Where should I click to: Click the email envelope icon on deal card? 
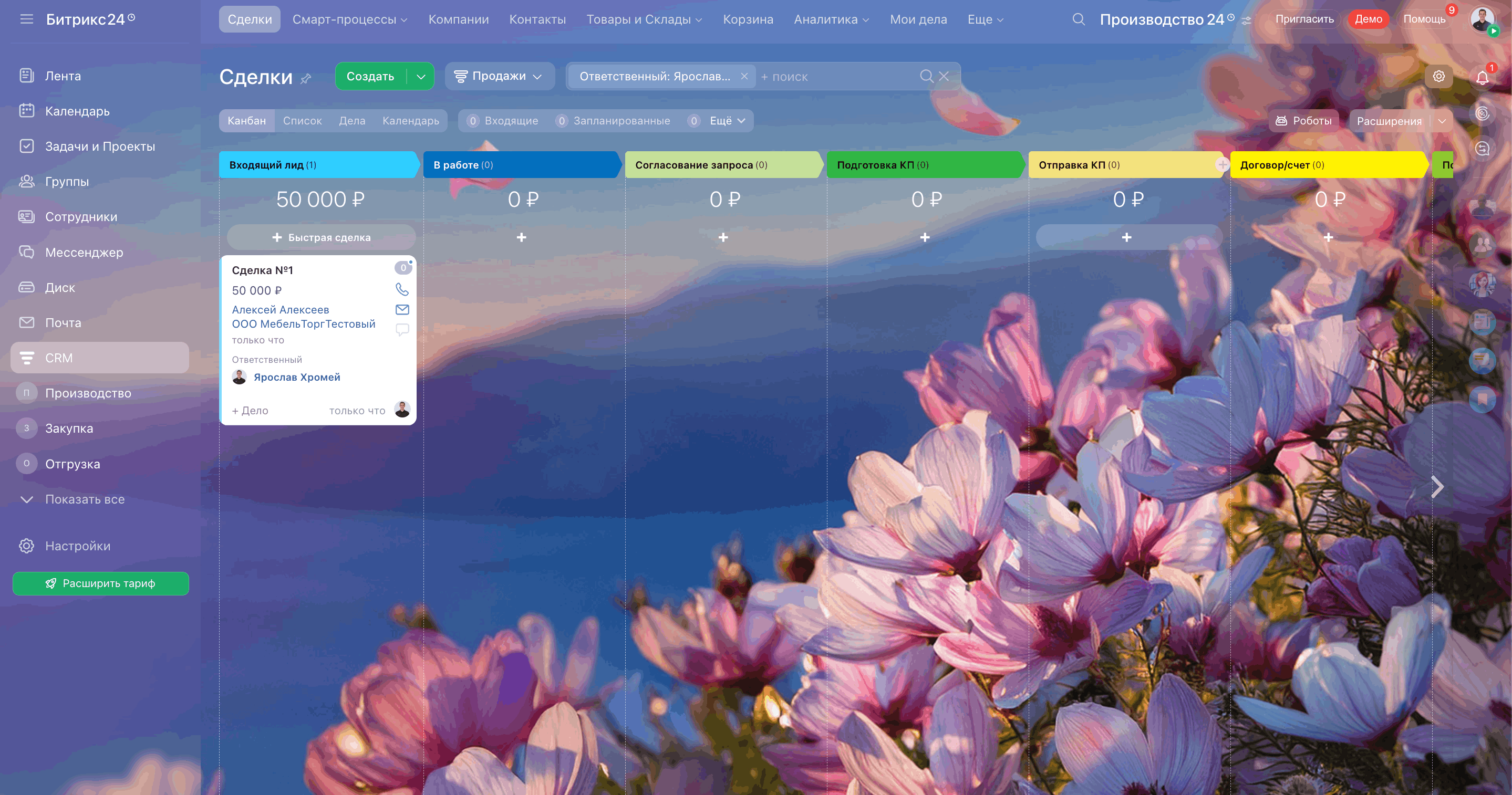(x=402, y=309)
